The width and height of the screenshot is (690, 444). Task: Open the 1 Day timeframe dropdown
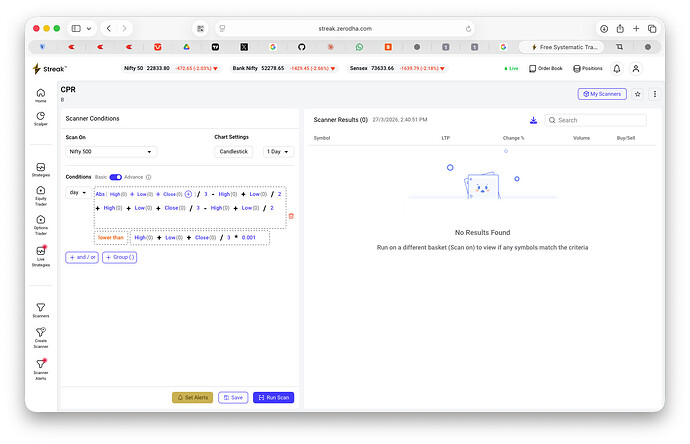[x=278, y=151]
